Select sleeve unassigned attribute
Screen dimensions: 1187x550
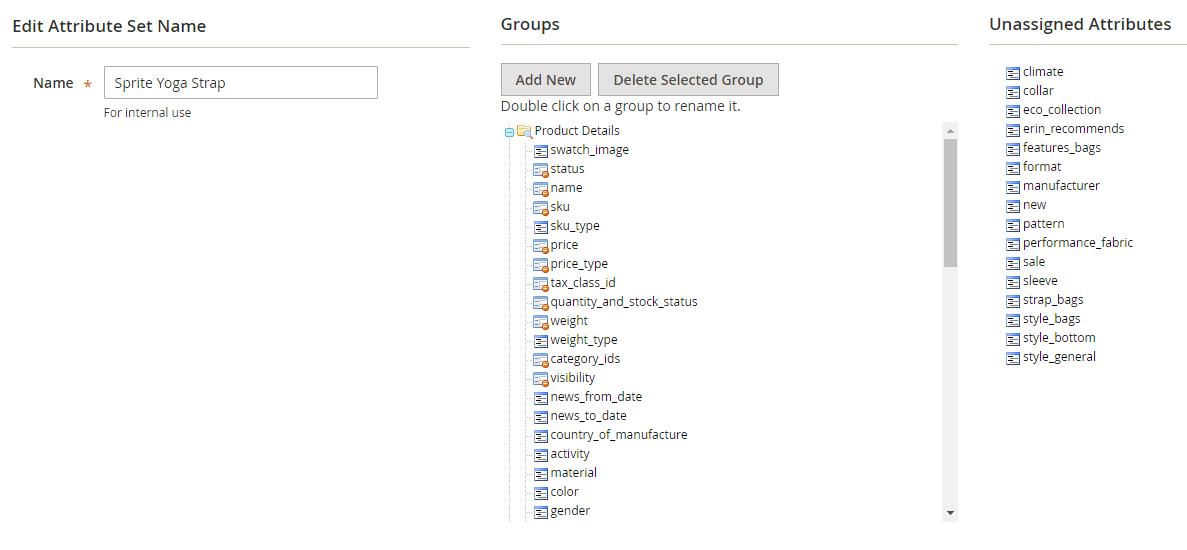point(1040,281)
